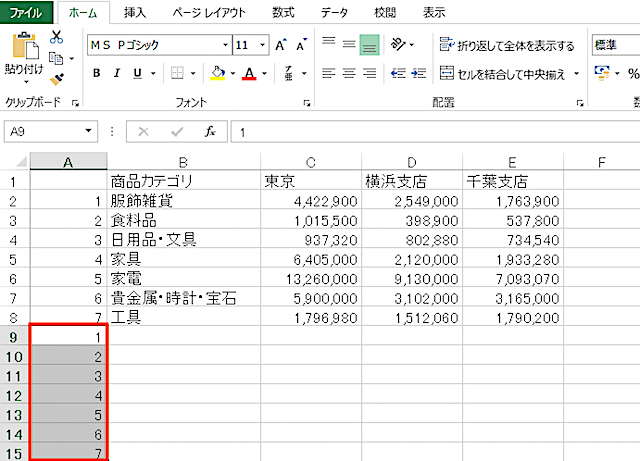Screen dimensions: 640x461
Task: Toggle bottom align (highlighted green)
Action: (369, 45)
